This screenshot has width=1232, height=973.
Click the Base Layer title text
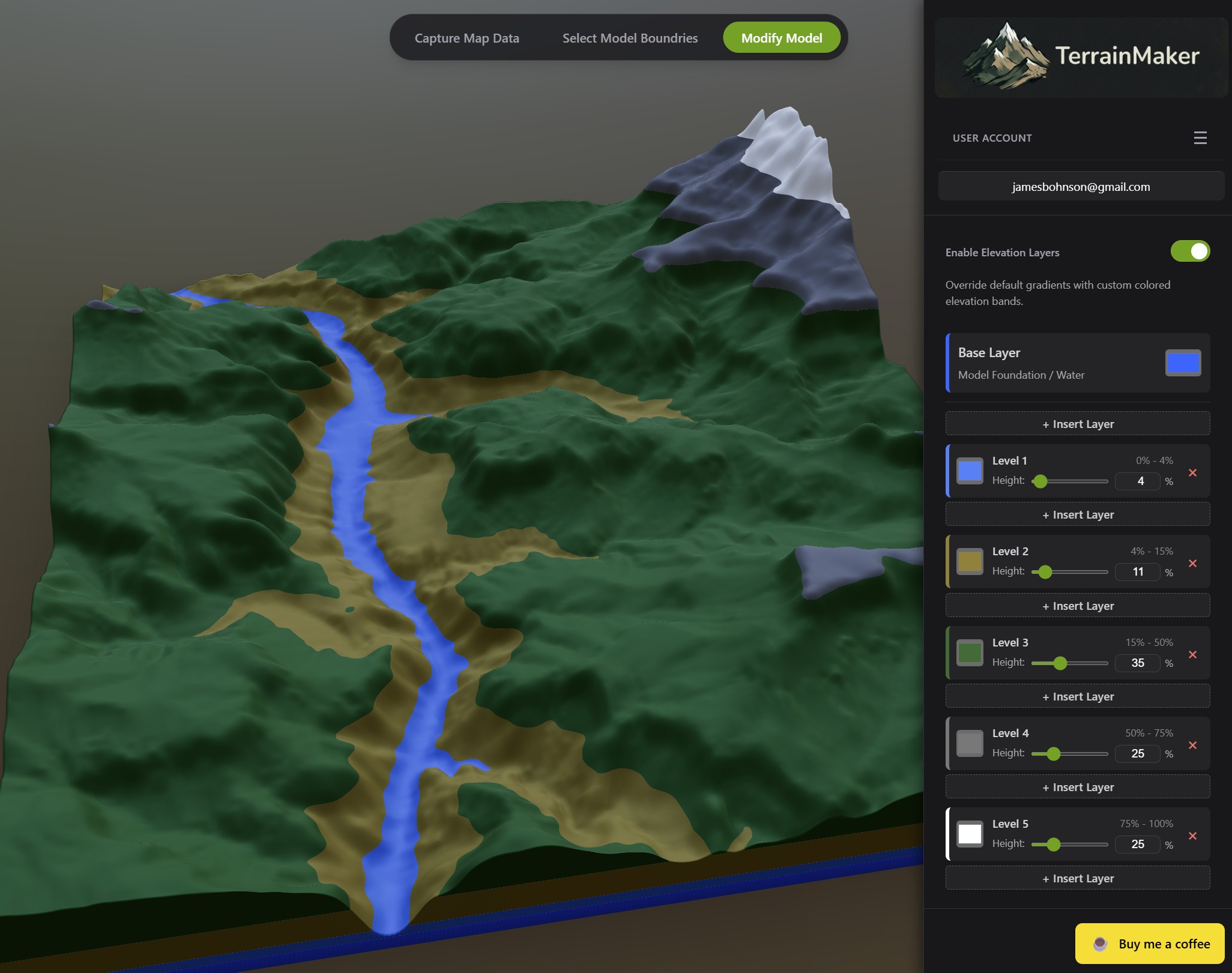[989, 353]
